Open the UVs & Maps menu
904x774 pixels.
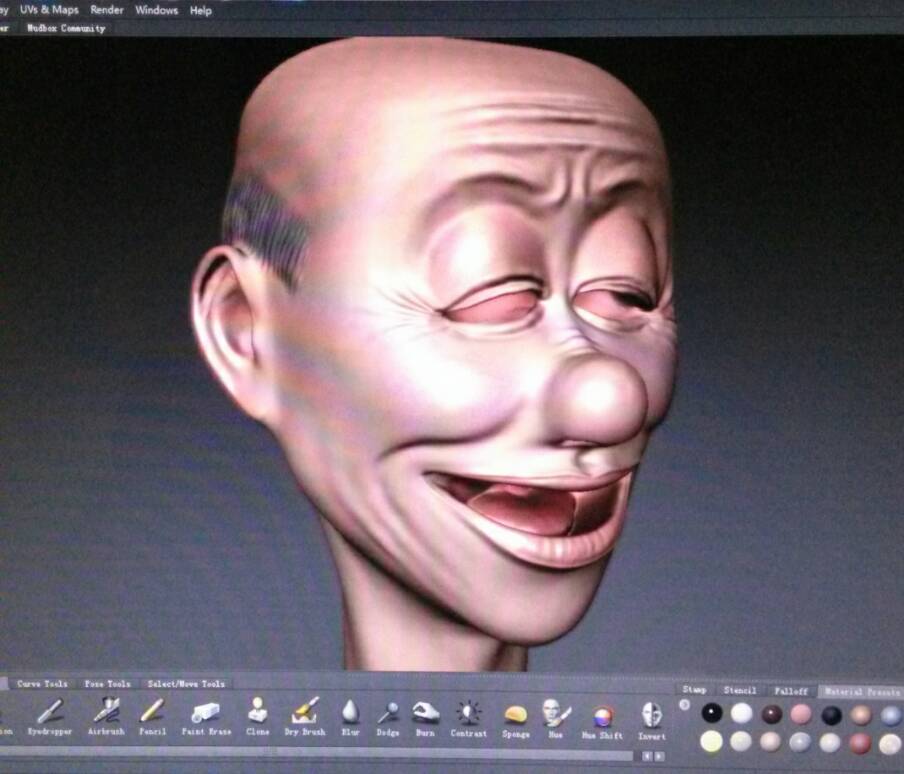[x=49, y=10]
